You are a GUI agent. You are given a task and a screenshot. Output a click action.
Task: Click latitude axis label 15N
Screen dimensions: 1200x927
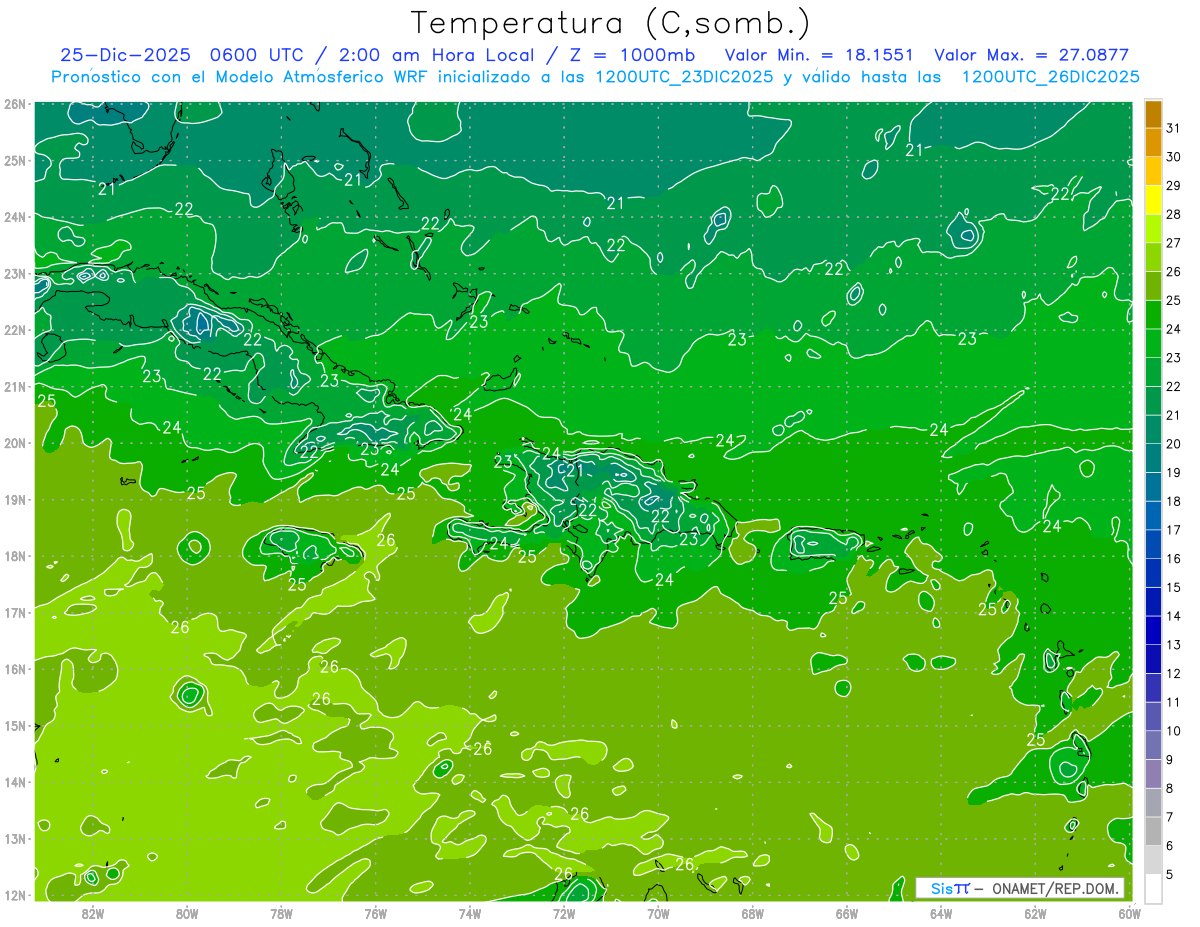(14, 725)
